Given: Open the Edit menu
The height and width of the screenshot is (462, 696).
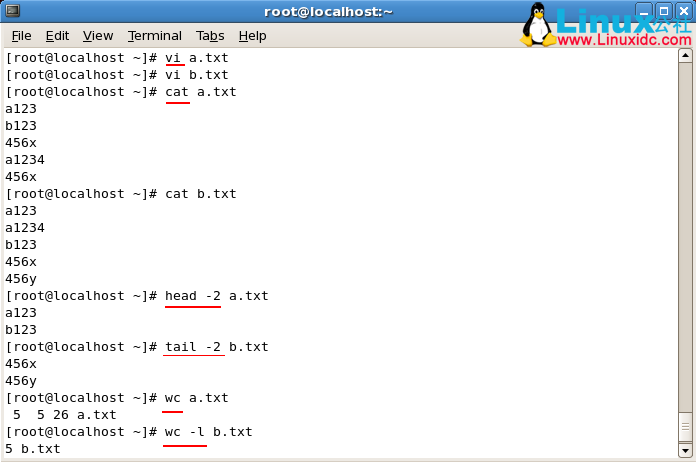Looking at the screenshot, I should coord(57,36).
